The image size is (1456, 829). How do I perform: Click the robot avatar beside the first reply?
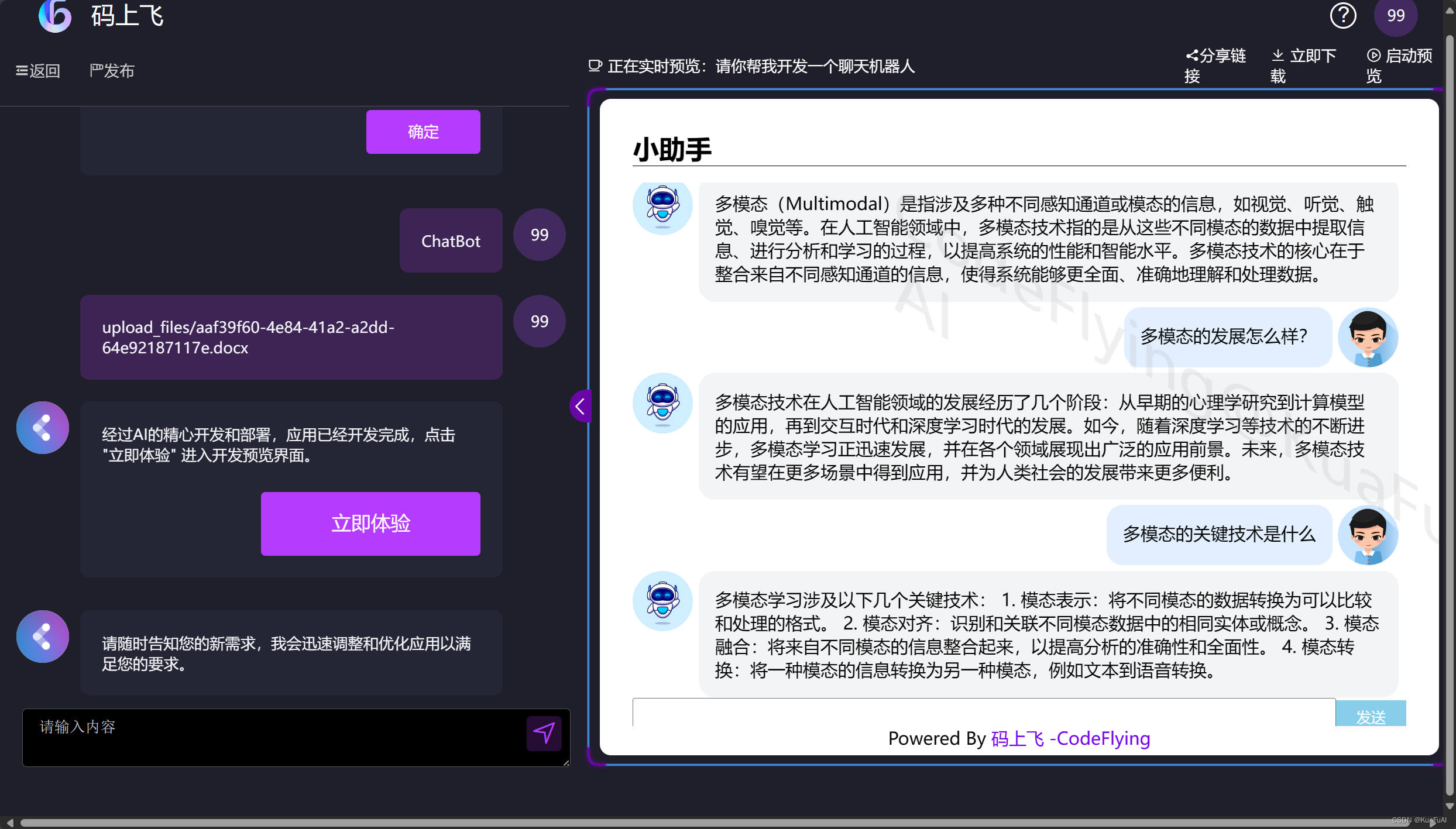tap(662, 206)
